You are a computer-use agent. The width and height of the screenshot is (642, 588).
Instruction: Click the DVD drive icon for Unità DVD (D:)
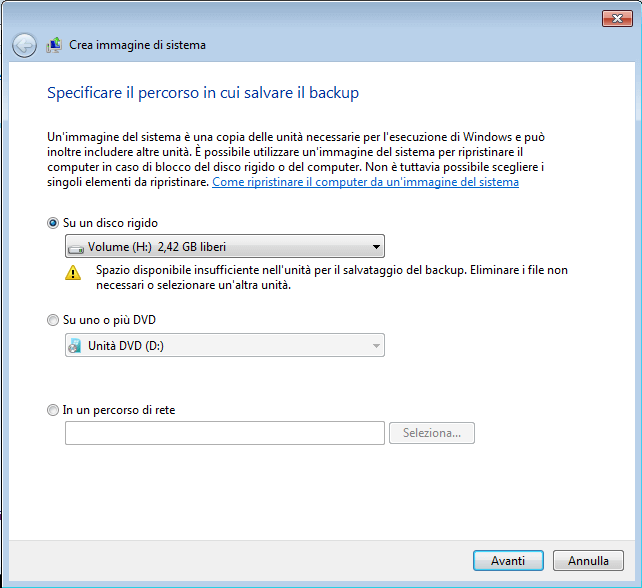[76, 346]
